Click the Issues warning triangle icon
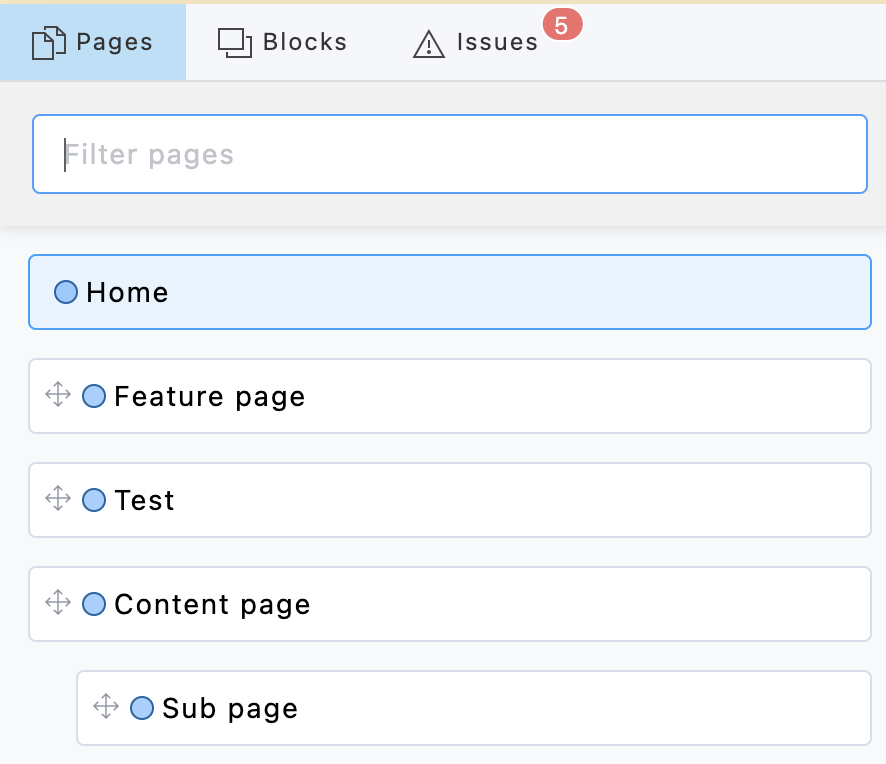Screen dimensions: 886x764 coord(429,43)
